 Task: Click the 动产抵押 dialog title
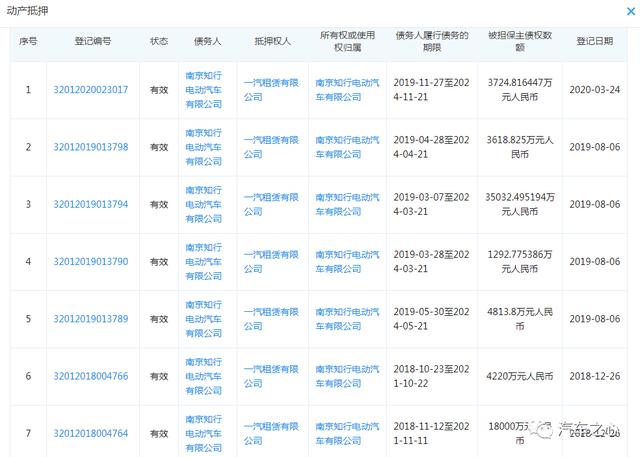(x=27, y=11)
